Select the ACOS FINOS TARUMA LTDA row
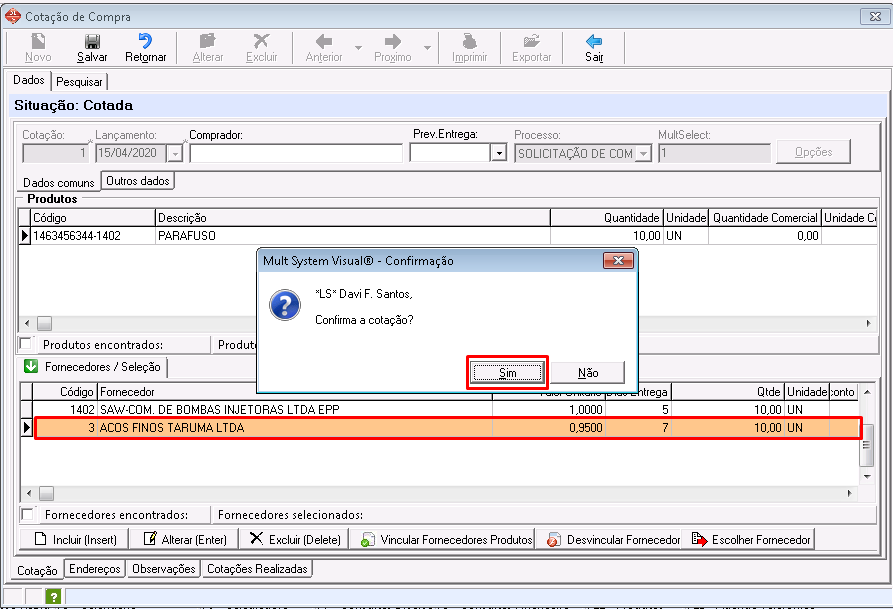This screenshot has width=893, height=609. point(447,428)
